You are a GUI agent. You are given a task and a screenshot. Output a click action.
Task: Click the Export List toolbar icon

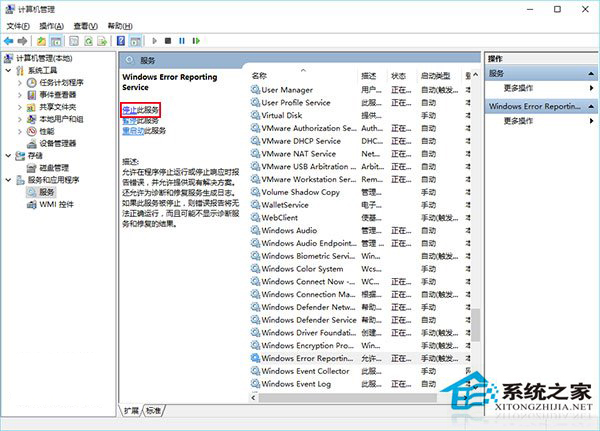point(102,41)
